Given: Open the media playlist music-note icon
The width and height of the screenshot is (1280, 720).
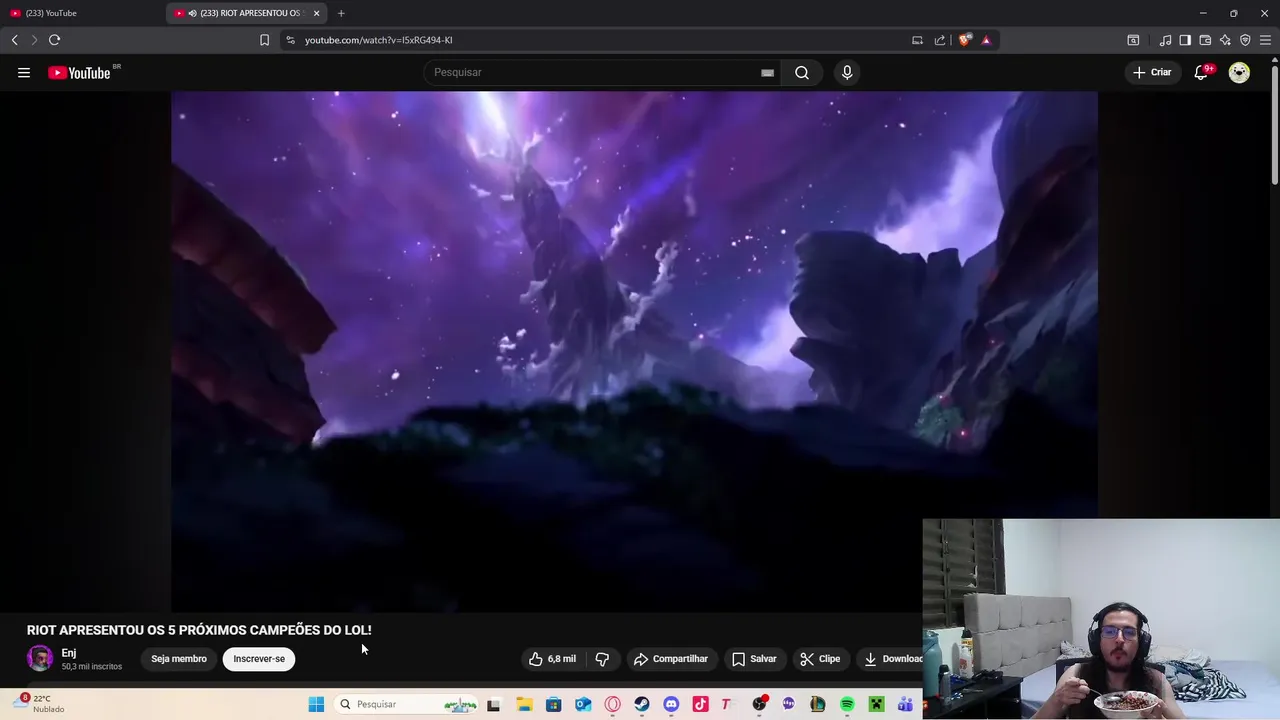Looking at the screenshot, I should tap(1165, 40).
